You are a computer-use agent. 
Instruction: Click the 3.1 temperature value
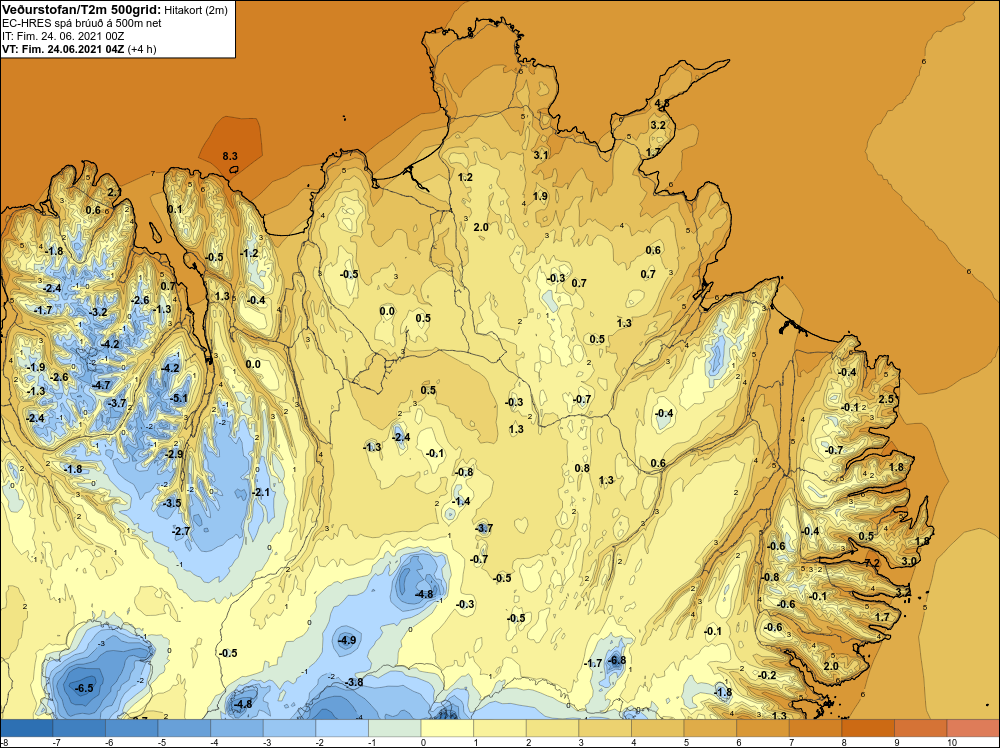(540, 155)
